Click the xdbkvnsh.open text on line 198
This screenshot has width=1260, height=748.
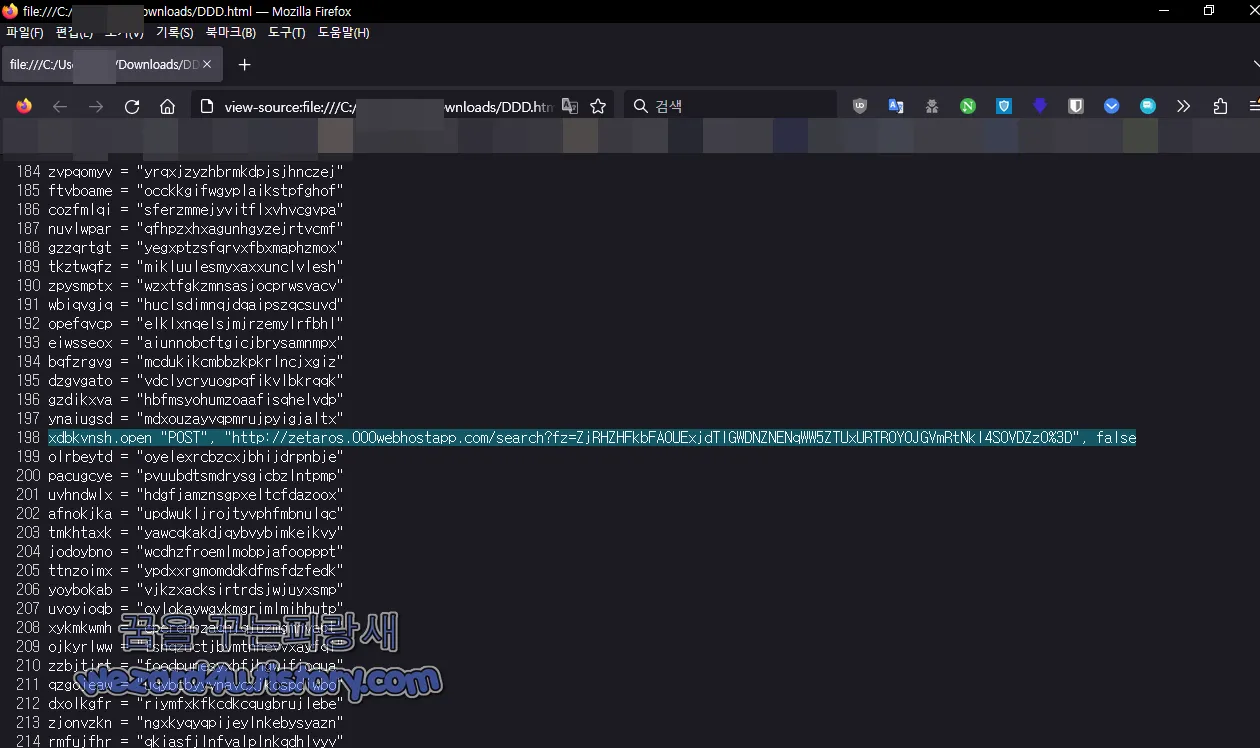(x=98, y=437)
